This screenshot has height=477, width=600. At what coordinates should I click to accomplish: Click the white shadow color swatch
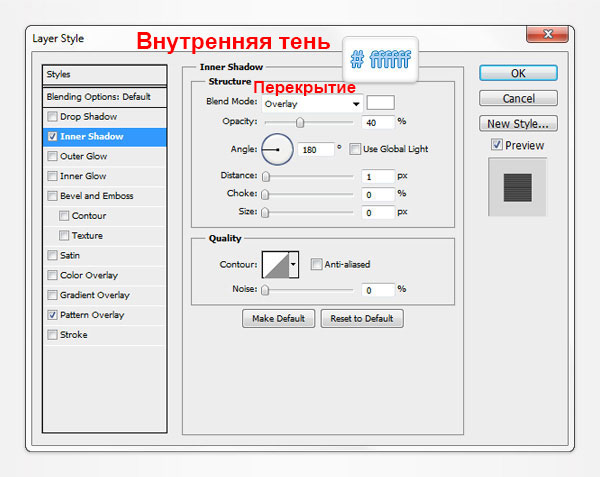(x=380, y=103)
